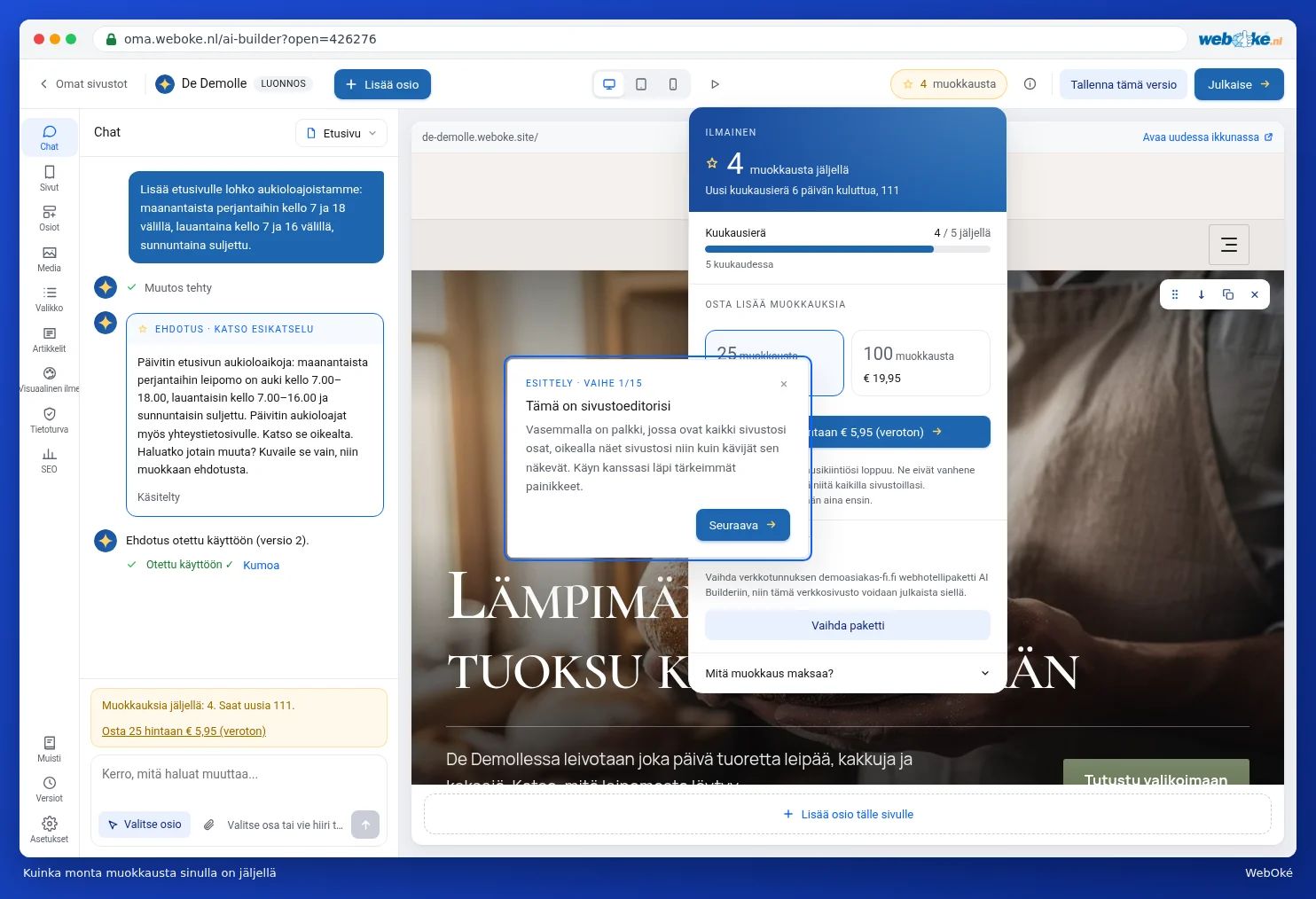Click Avaa uudessa ikkunassa link
The height and width of the screenshot is (899, 1316).
point(1208,137)
